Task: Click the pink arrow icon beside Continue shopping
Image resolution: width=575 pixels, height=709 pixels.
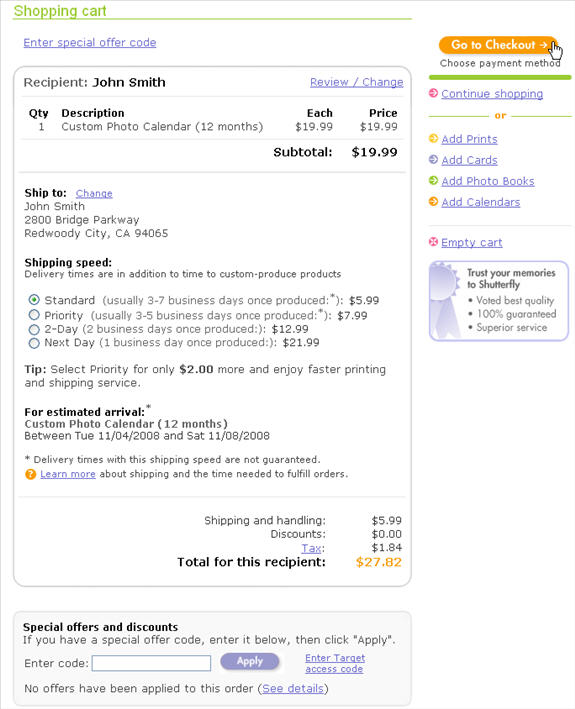Action: pos(433,93)
